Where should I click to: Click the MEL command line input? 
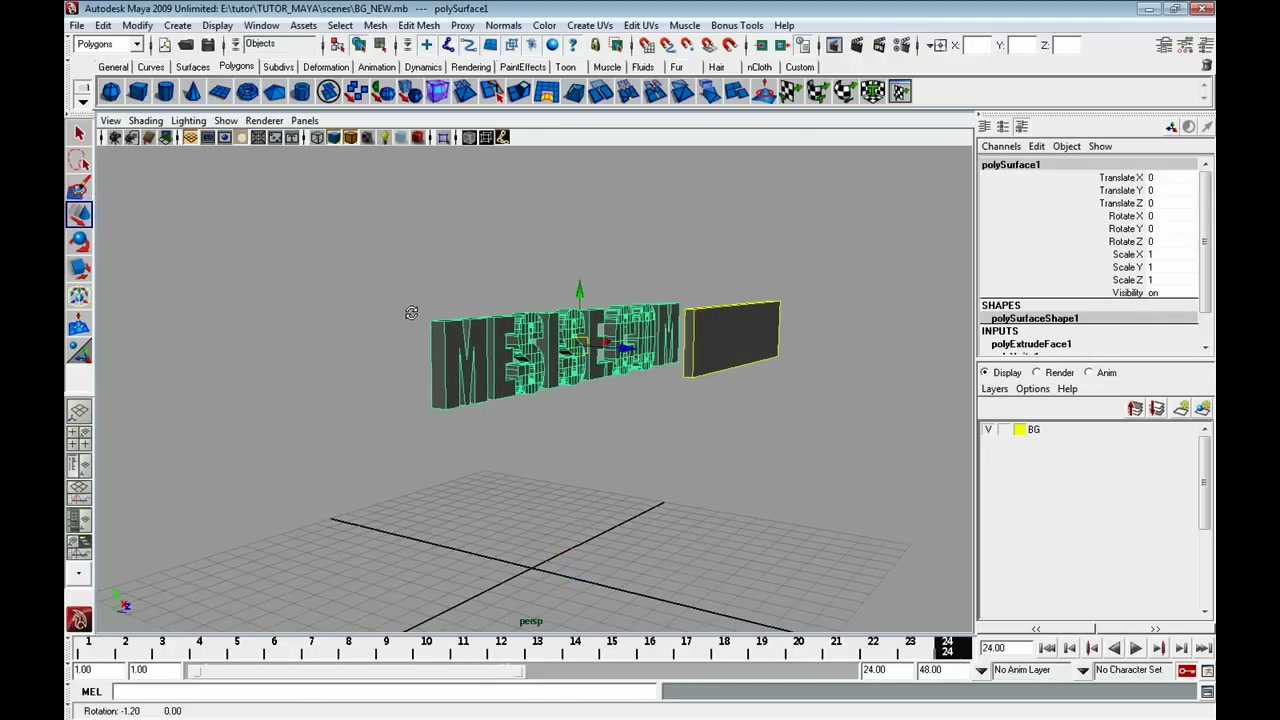tap(386, 692)
